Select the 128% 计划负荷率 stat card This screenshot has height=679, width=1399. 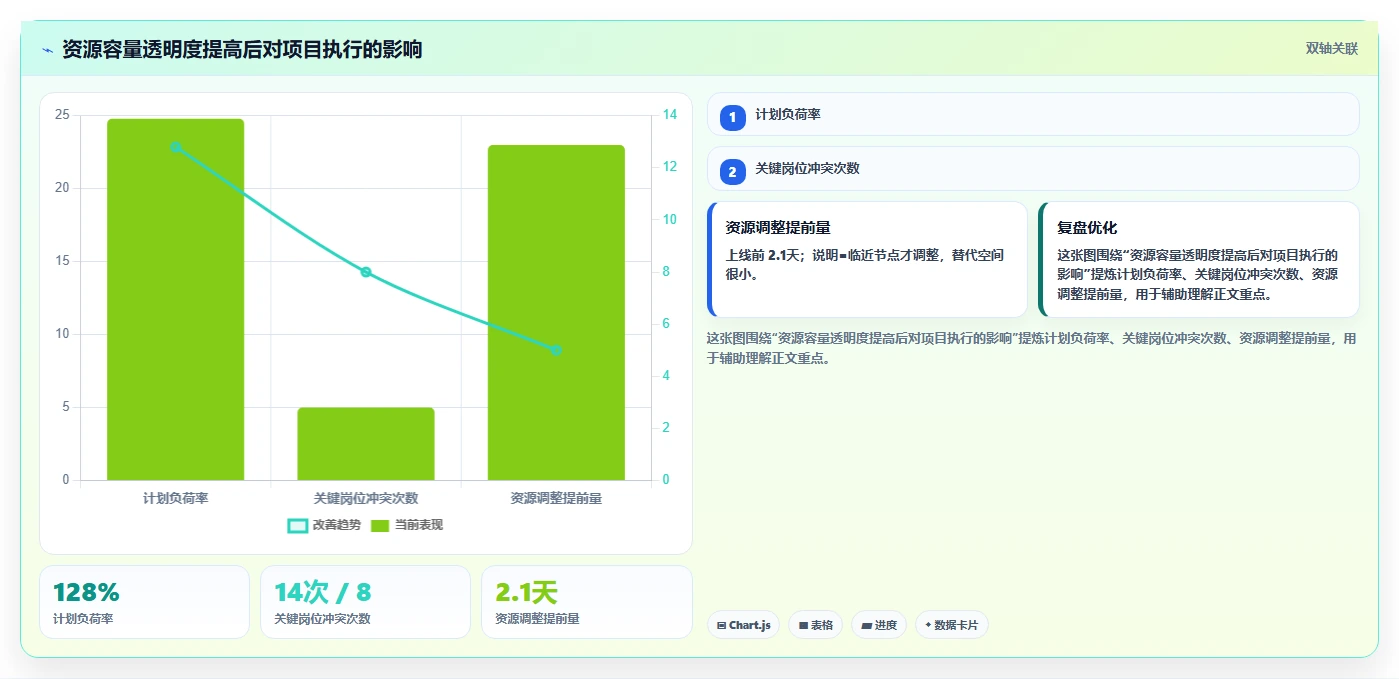(144, 602)
